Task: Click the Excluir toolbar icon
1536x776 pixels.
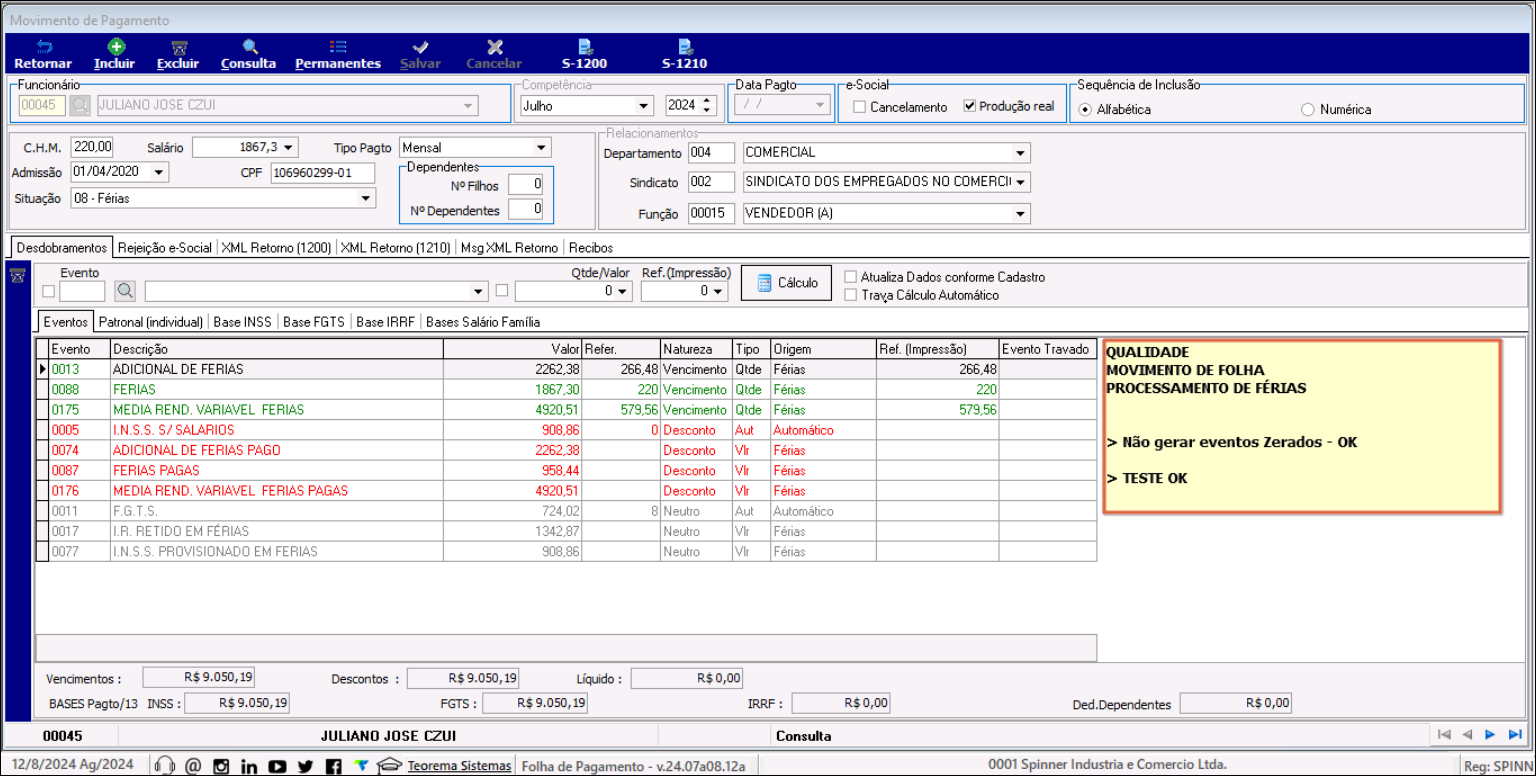Action: coord(179,46)
